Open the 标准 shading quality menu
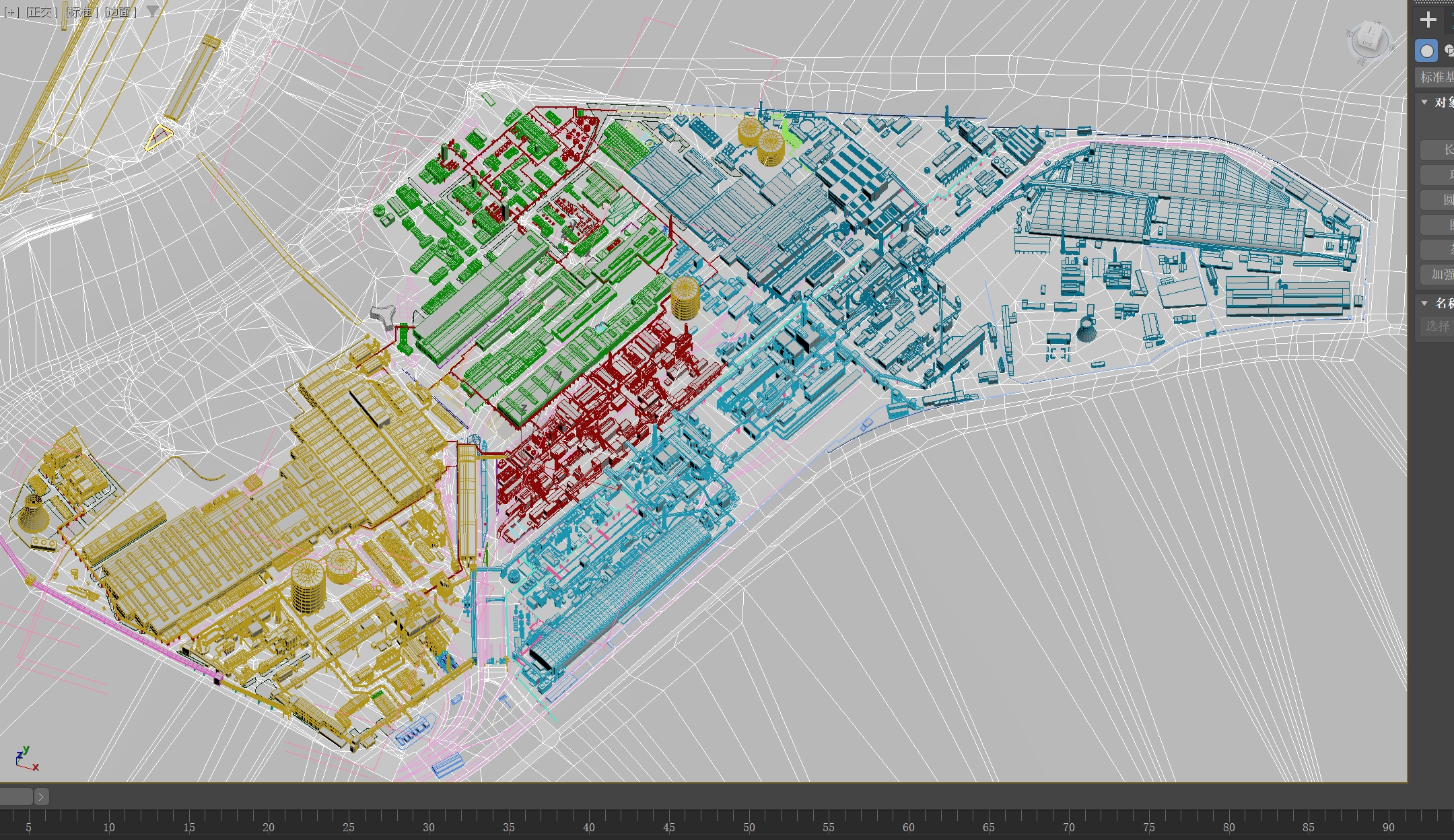1454x840 pixels. pos(81,12)
